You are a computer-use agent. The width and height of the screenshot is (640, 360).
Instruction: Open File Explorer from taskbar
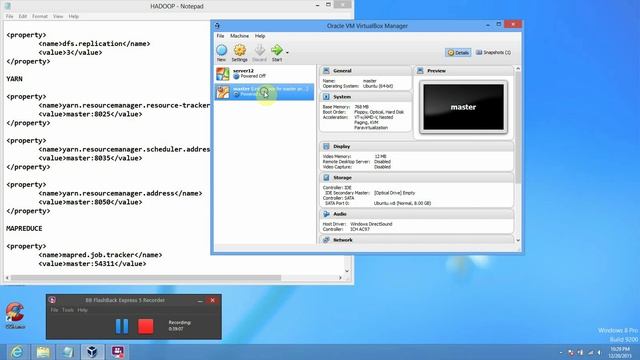(x=42, y=352)
